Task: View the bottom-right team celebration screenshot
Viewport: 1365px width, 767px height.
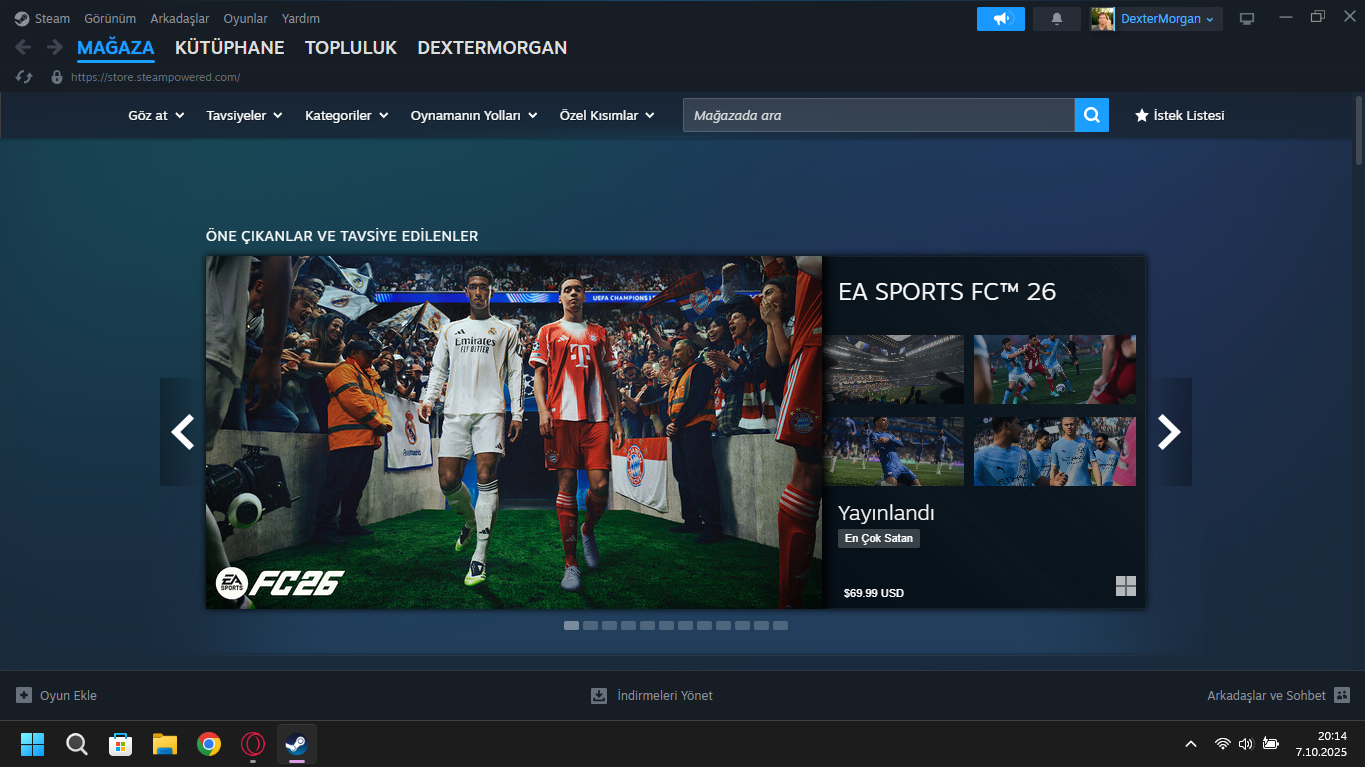Action: [x=1055, y=451]
